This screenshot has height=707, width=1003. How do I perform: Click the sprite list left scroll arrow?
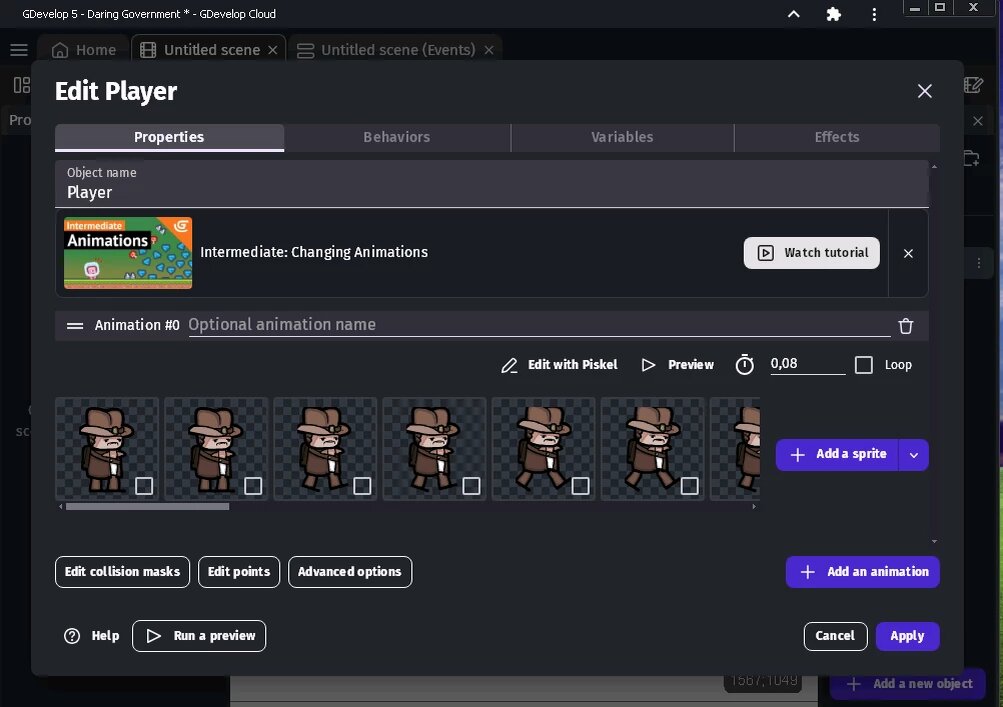coord(61,506)
